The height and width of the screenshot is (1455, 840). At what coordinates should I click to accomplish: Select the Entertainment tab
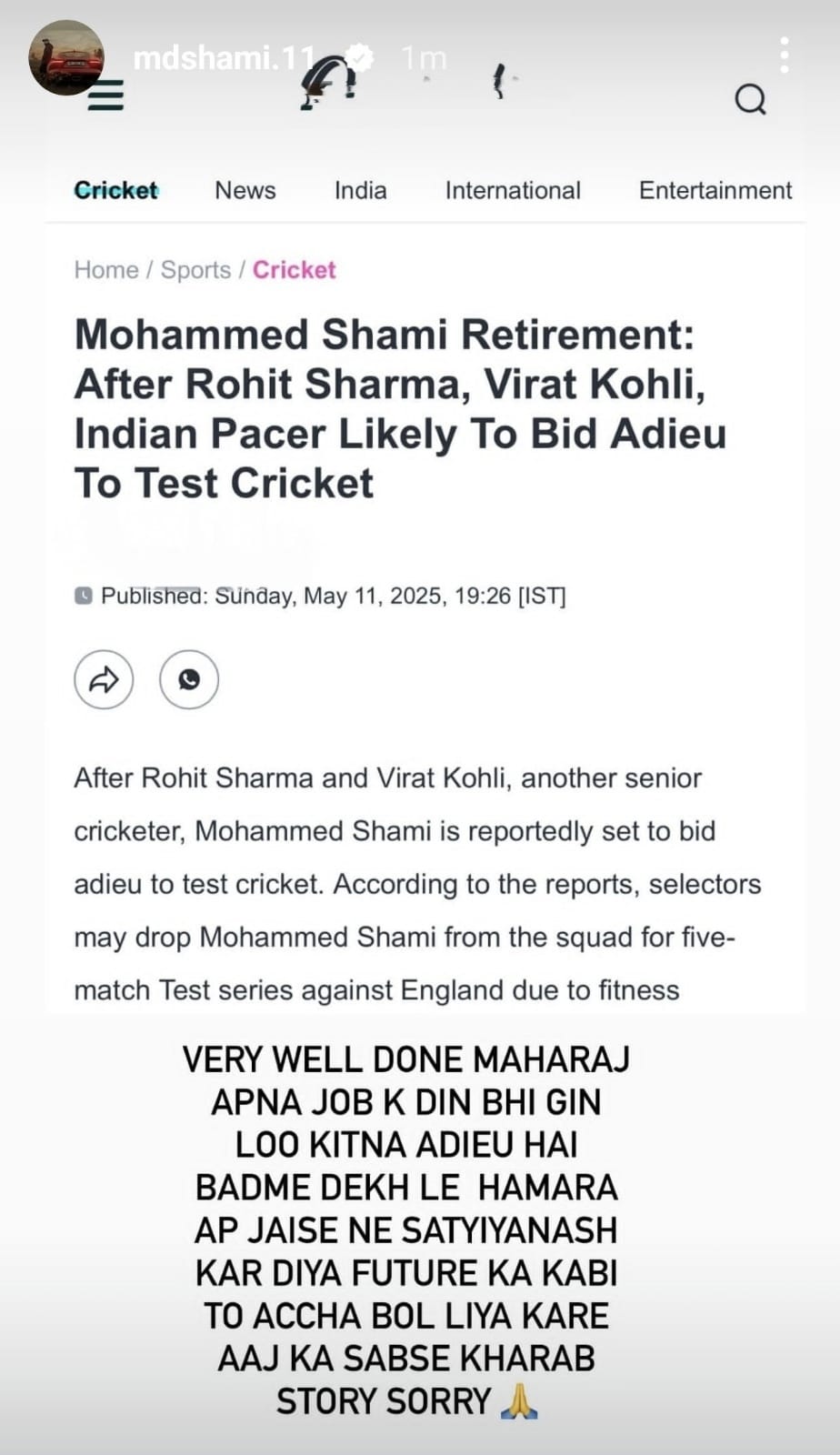pyautogui.click(x=715, y=190)
